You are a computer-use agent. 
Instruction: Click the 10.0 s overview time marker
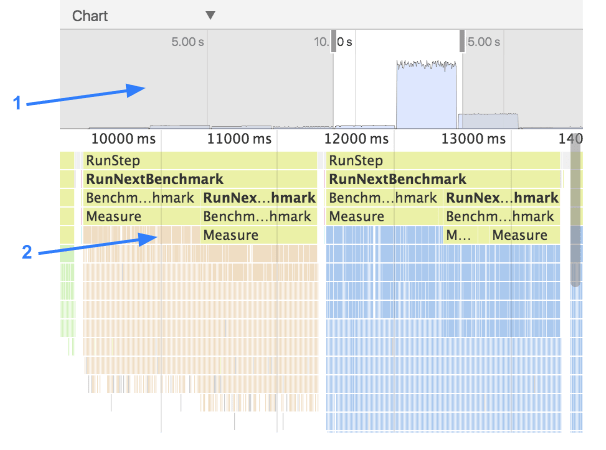[322, 42]
